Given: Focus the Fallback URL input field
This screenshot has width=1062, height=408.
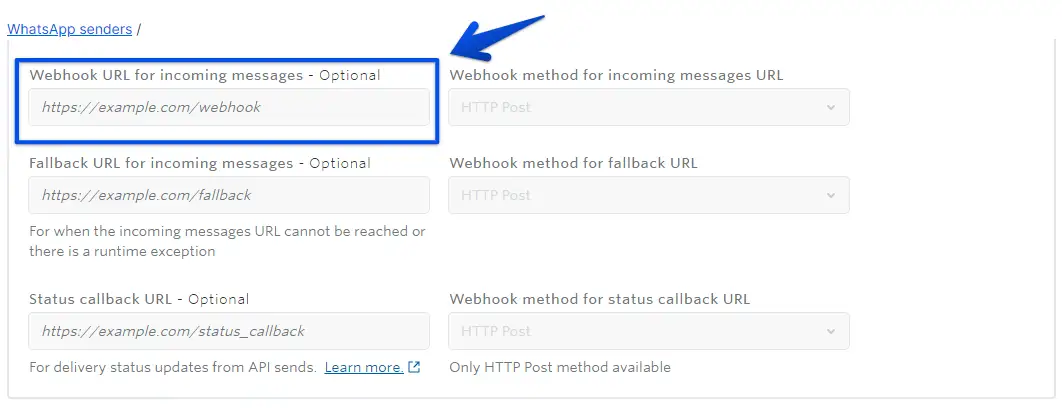Looking at the screenshot, I should pyautogui.click(x=229, y=195).
